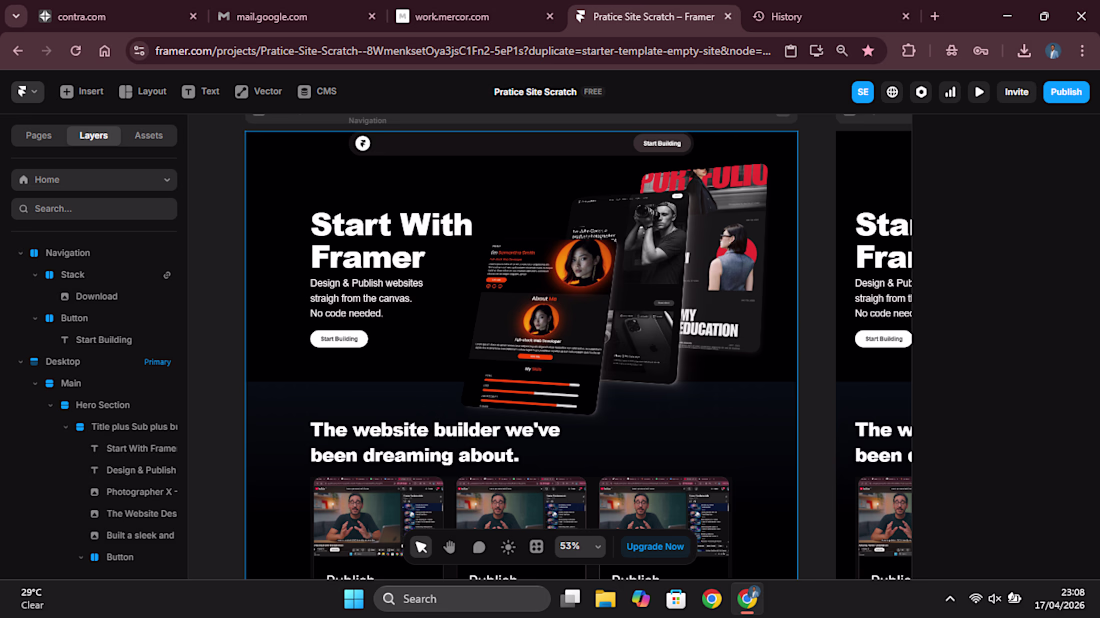
Task: Click the Start With Framer heading on canvas
Action: click(x=391, y=241)
